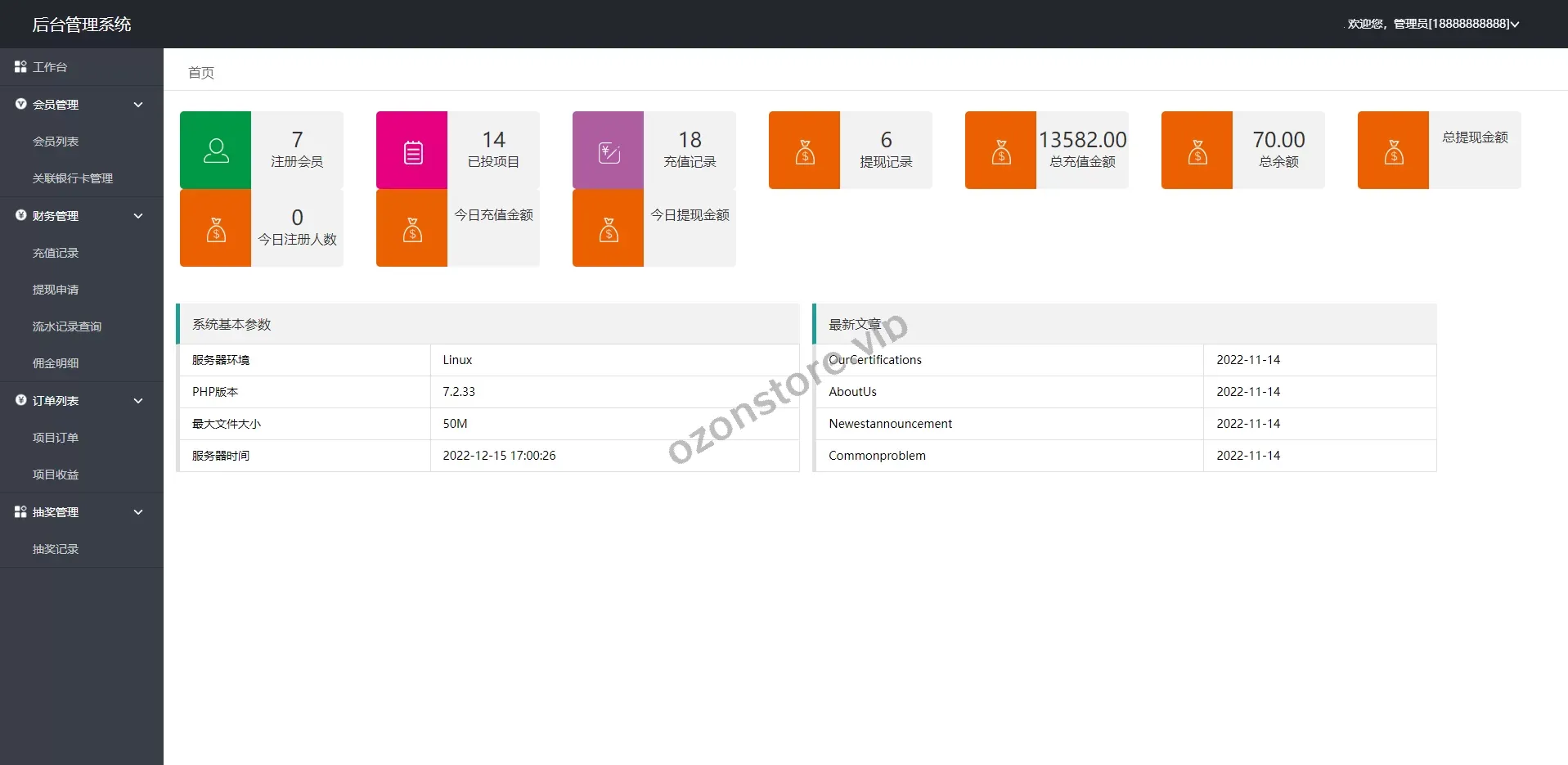The image size is (1568, 765).
Task: Click the 后台管理系统 title logo
Action: pyautogui.click(x=82, y=25)
